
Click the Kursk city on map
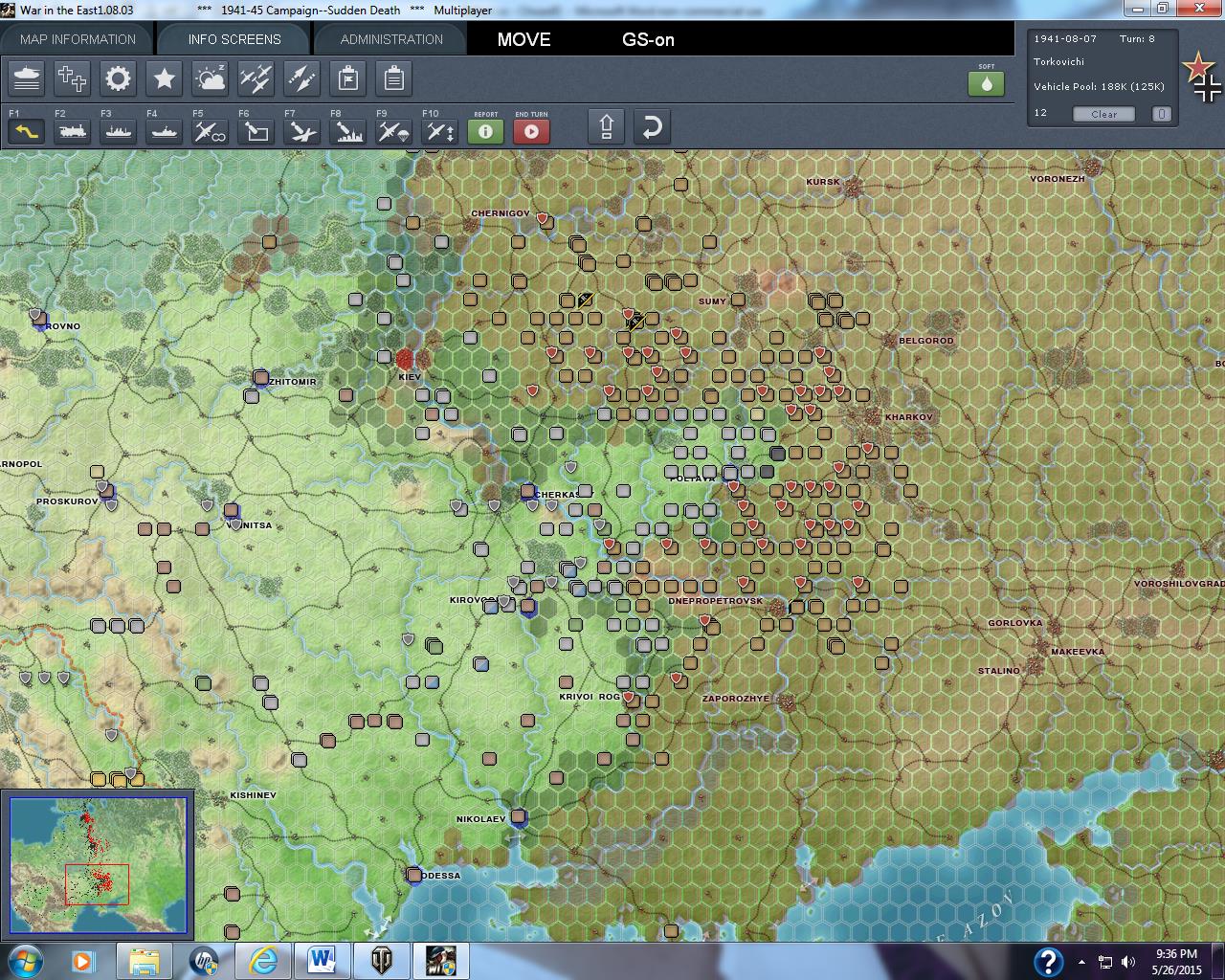tap(852, 187)
